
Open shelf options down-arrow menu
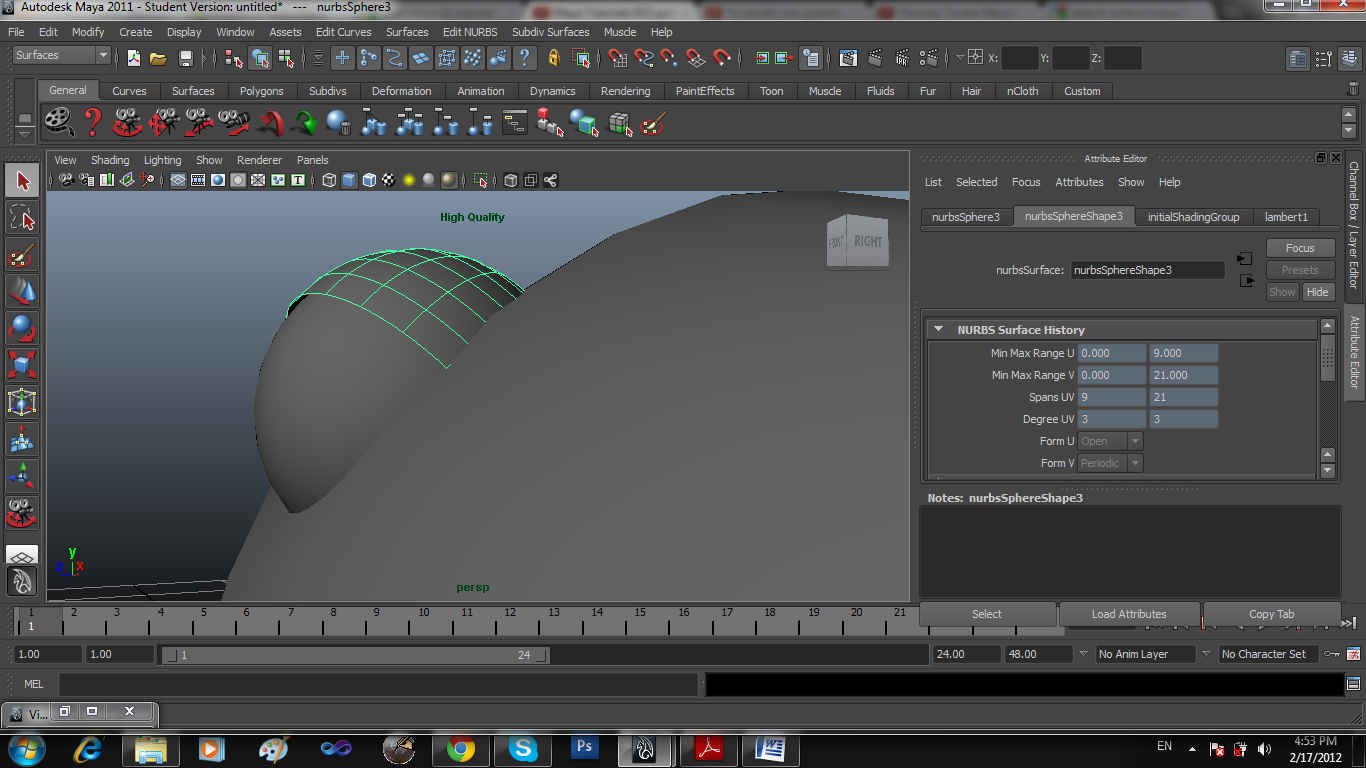(25, 136)
